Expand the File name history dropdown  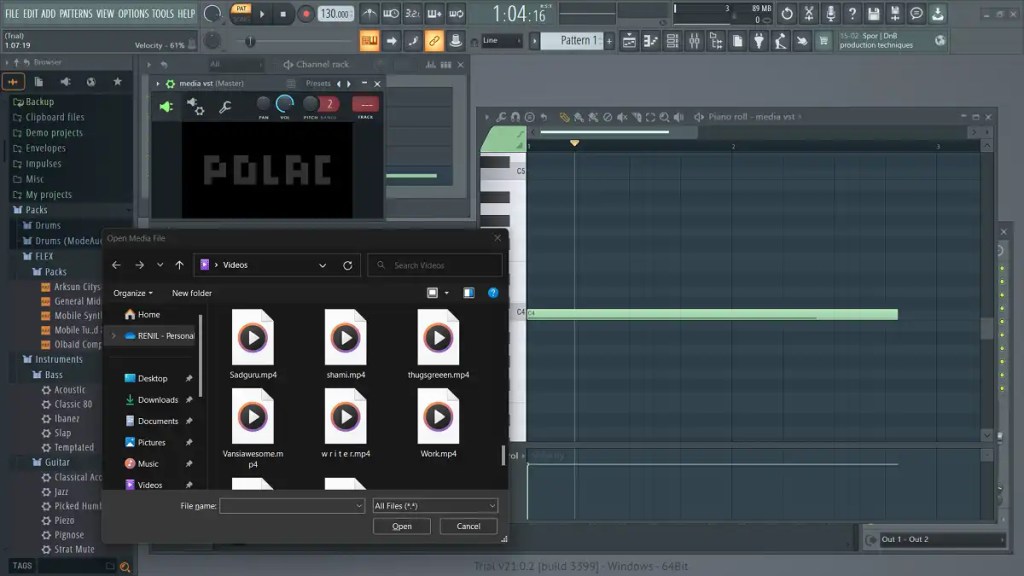click(x=359, y=505)
